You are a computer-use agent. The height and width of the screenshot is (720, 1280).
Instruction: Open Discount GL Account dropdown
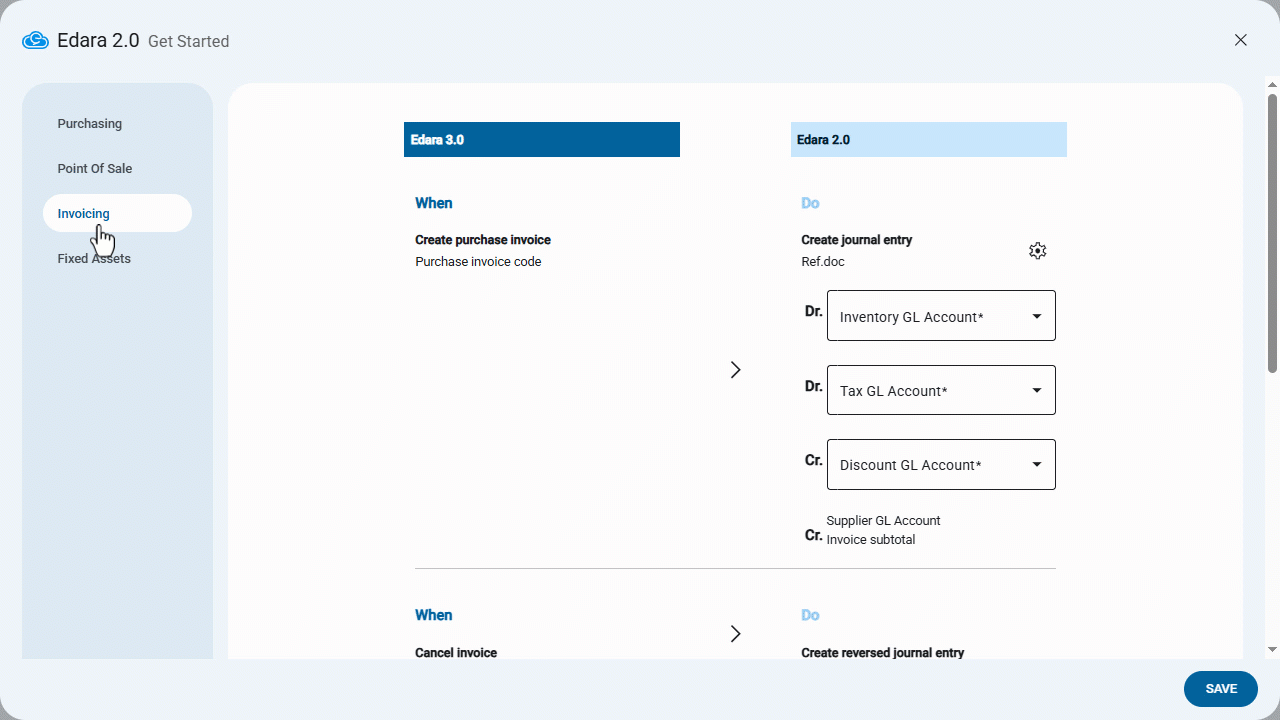click(x=941, y=464)
